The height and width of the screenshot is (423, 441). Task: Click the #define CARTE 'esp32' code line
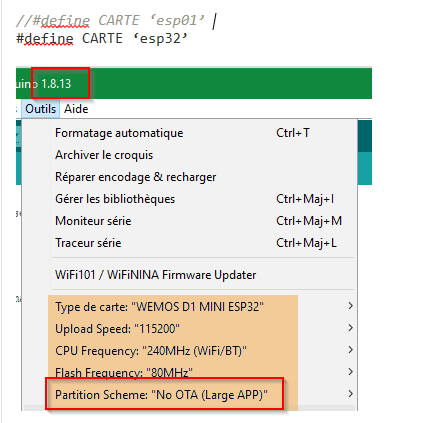coord(102,38)
